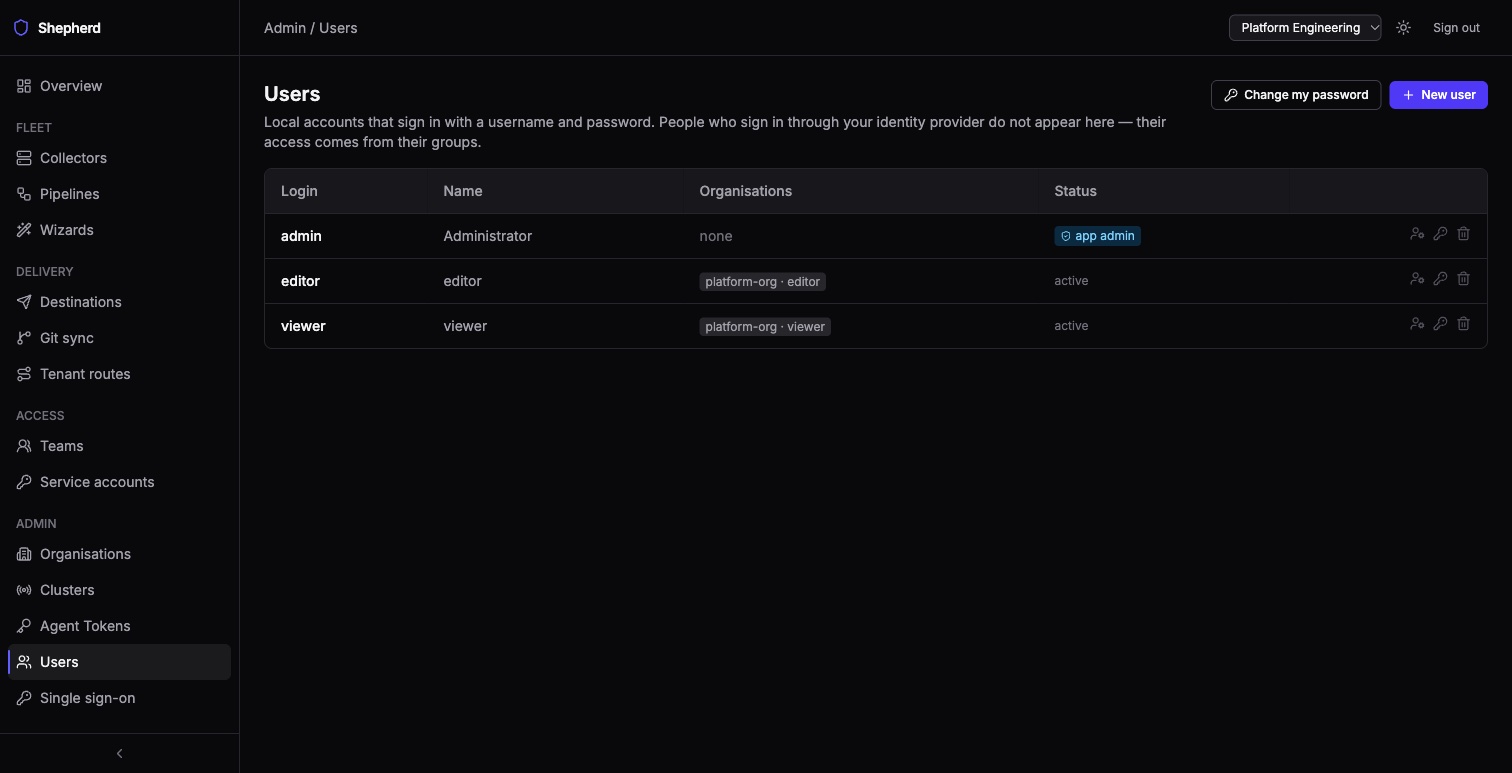Delete the admin user via trash icon
The height and width of the screenshot is (773, 1512).
(x=1463, y=234)
